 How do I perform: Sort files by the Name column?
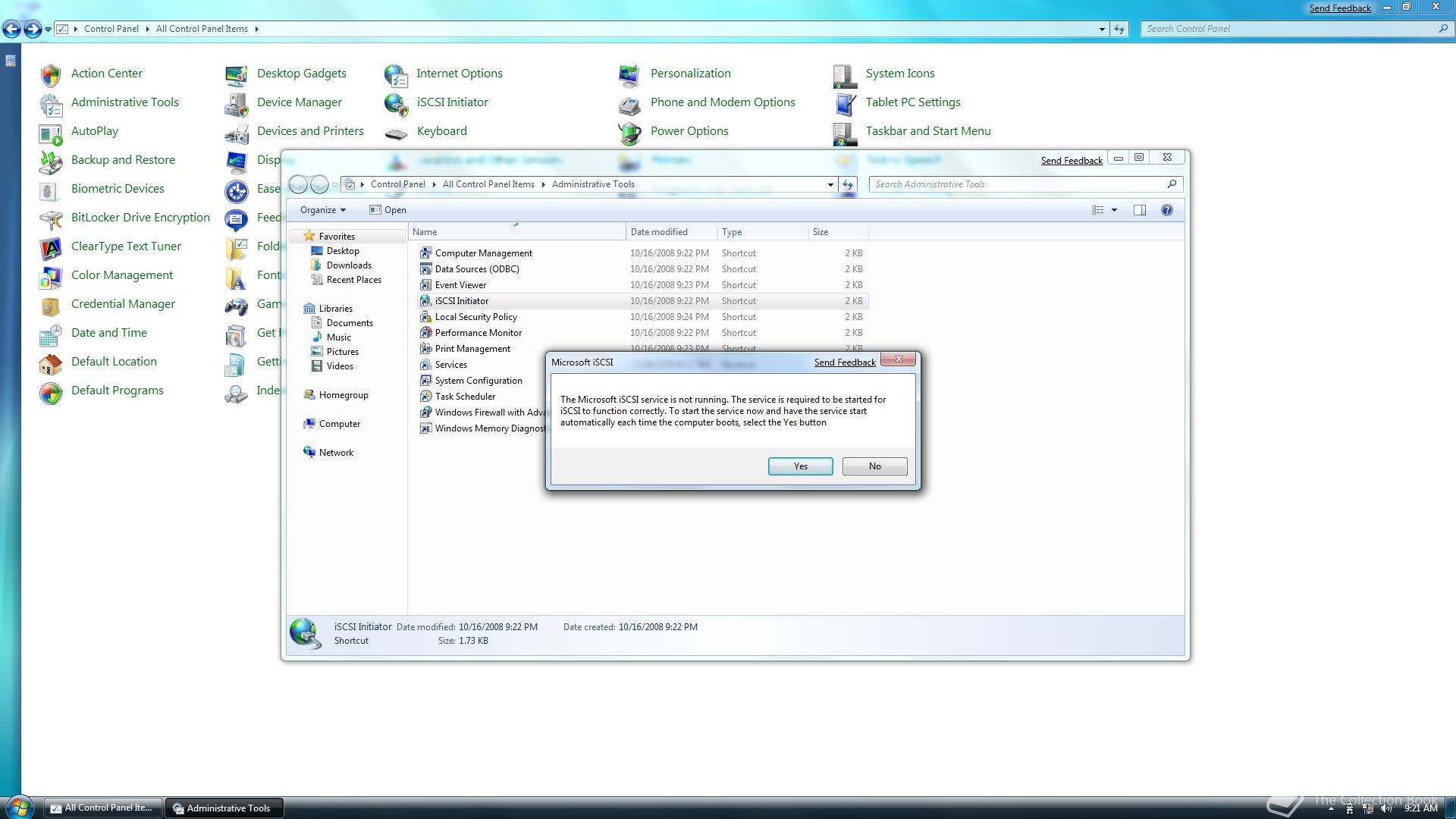(516, 232)
